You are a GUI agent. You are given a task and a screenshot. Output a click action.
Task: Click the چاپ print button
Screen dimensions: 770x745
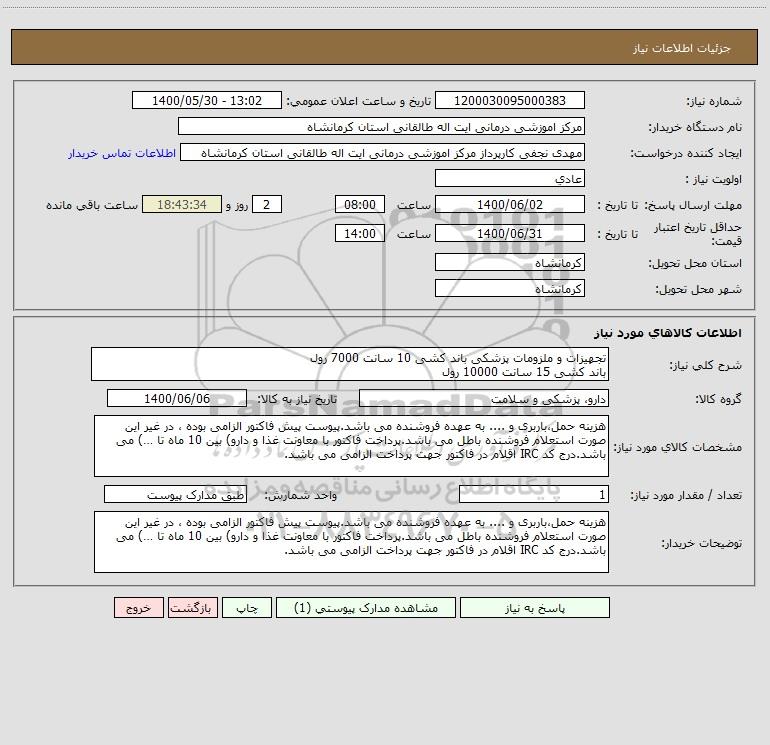[247, 607]
